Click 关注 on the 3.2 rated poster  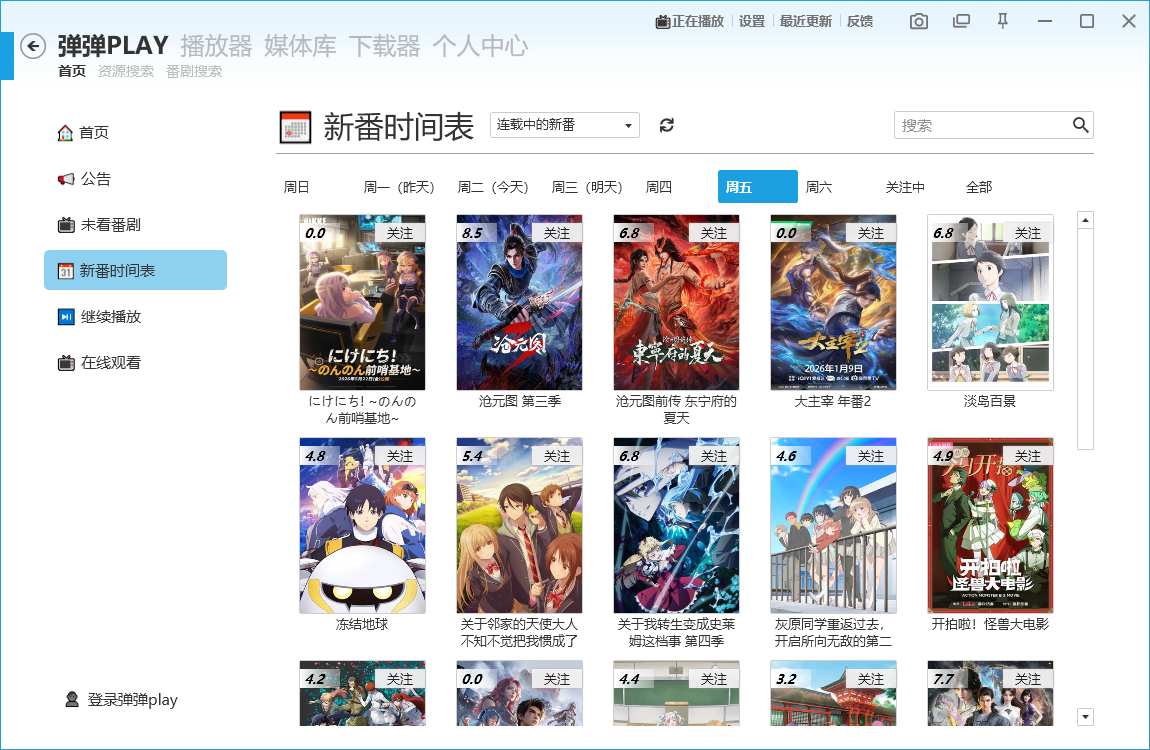pos(871,679)
